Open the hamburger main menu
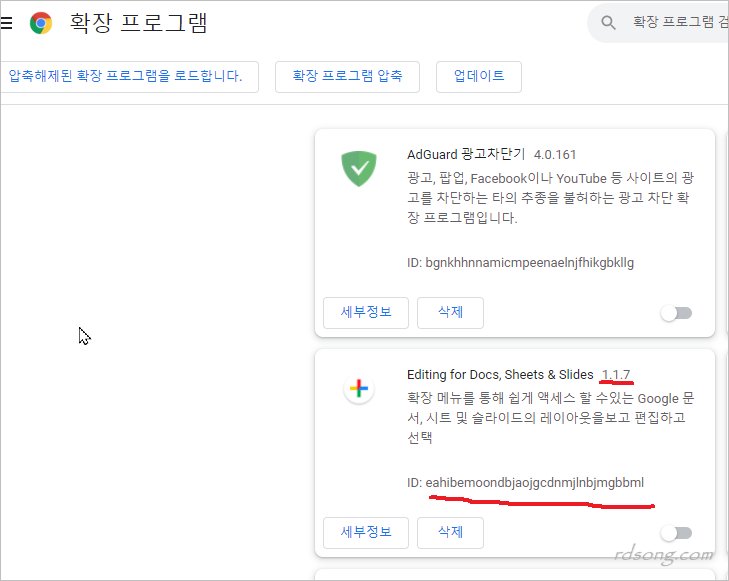 click(7, 22)
